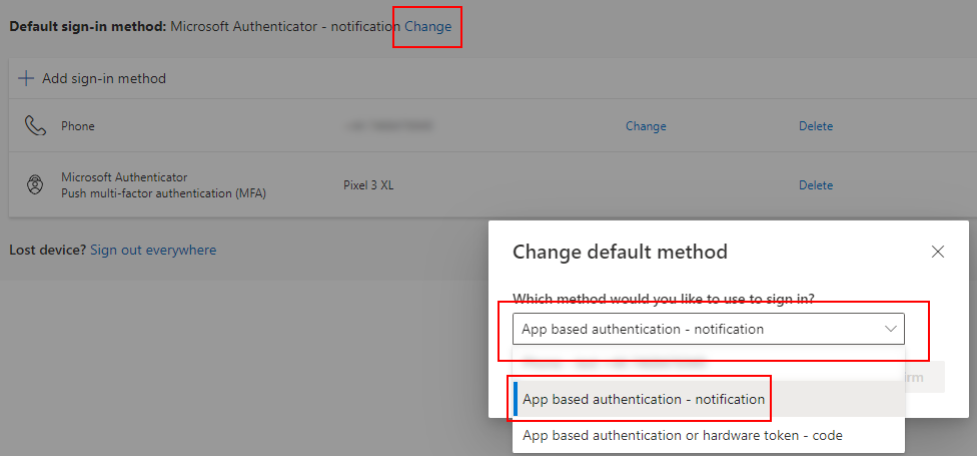Click the Pixel 3 XL device name
The image size is (977, 456).
pyautogui.click(x=369, y=185)
